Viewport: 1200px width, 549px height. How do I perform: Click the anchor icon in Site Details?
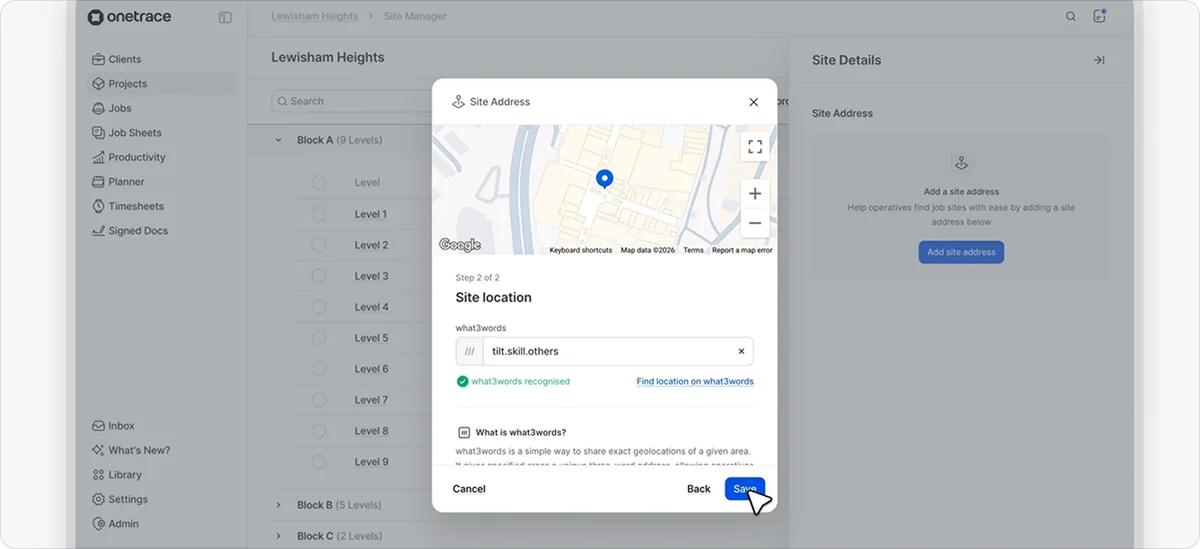point(961,163)
